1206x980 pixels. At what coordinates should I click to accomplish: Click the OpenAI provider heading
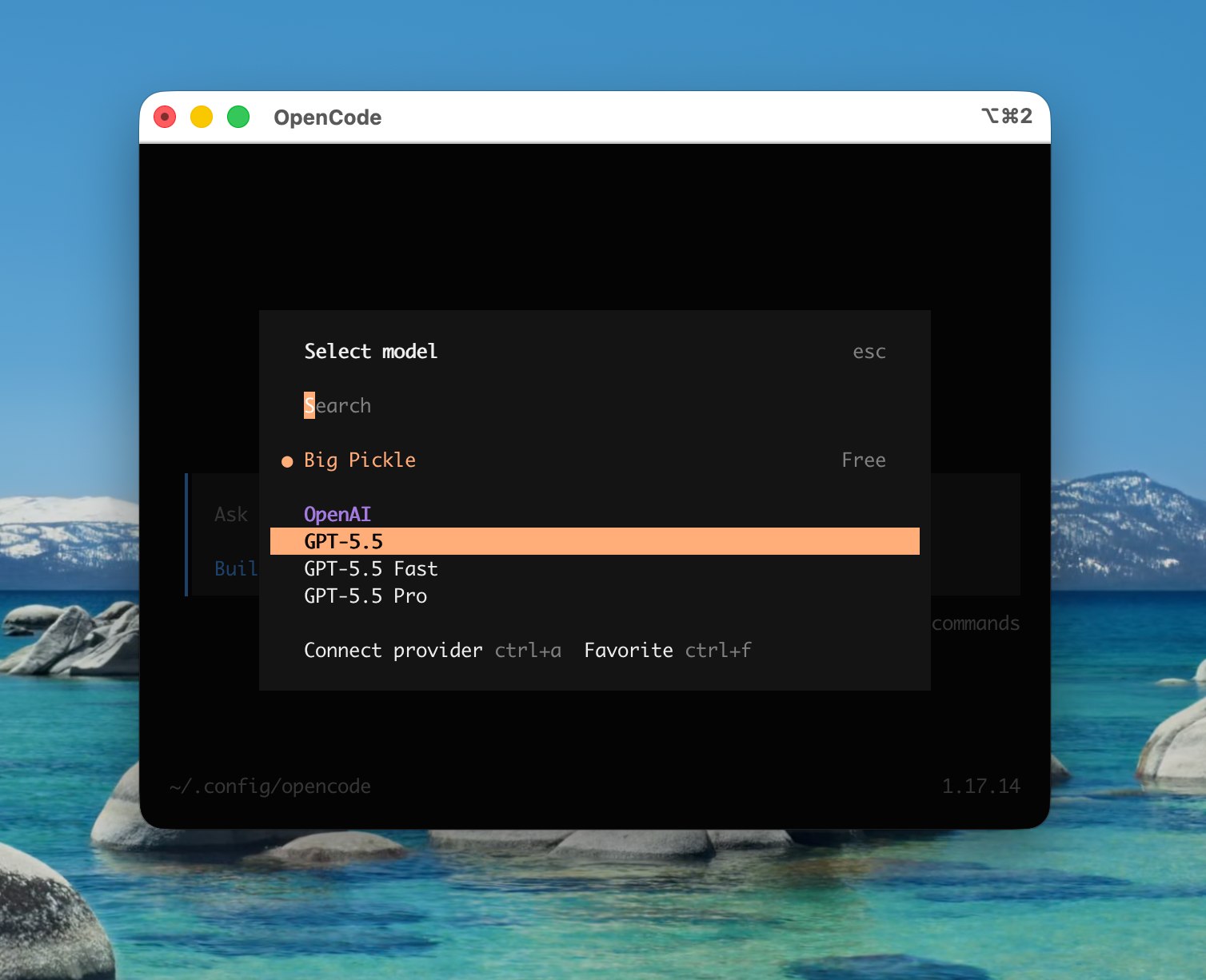(337, 514)
